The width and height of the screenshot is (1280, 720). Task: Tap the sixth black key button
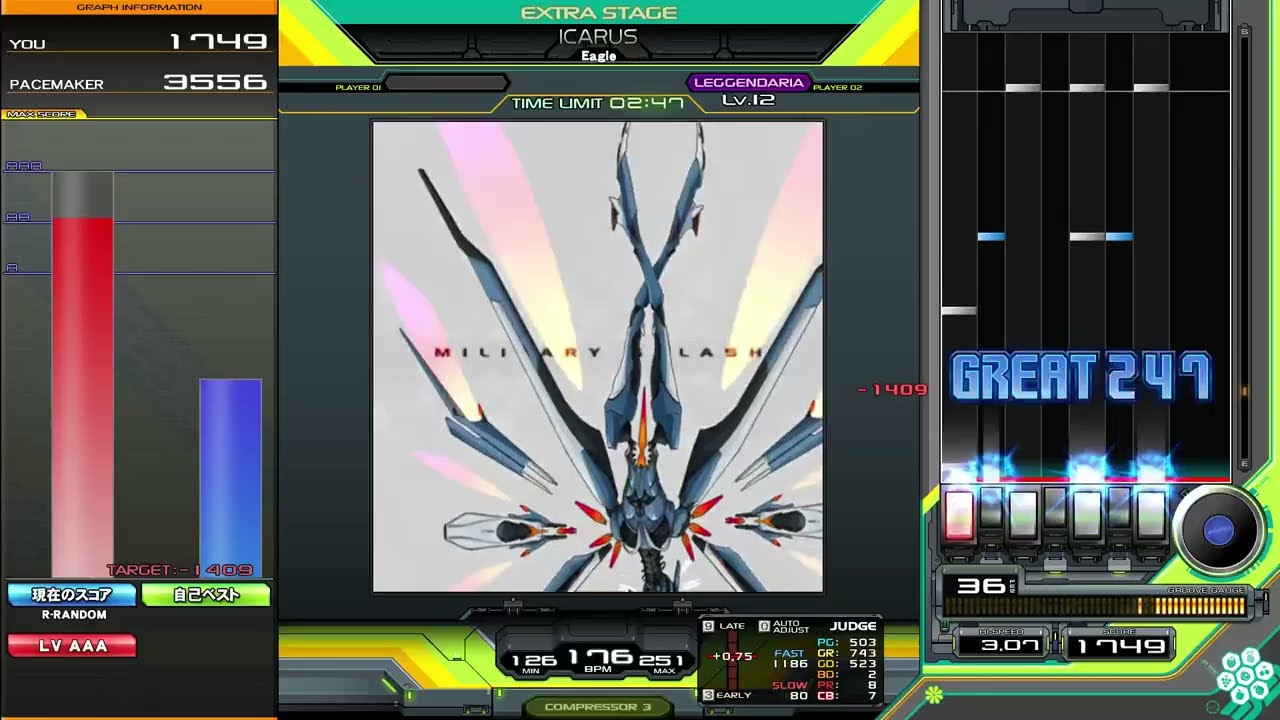(x=1119, y=510)
